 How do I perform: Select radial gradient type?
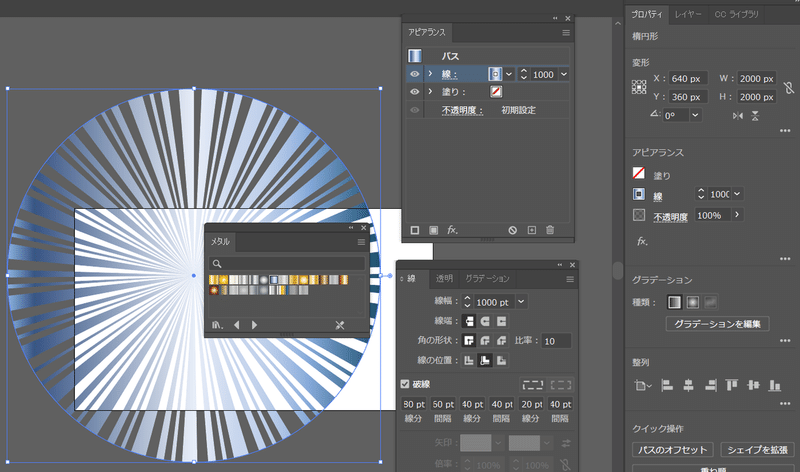click(692, 303)
